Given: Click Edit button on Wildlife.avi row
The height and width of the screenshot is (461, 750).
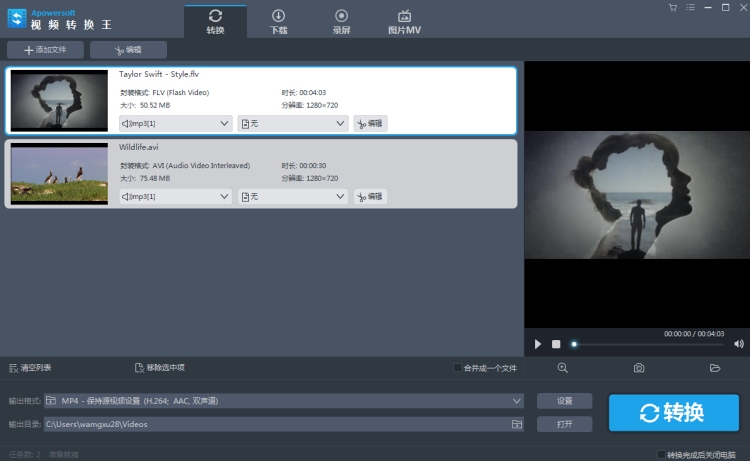Looking at the screenshot, I should tap(370, 197).
